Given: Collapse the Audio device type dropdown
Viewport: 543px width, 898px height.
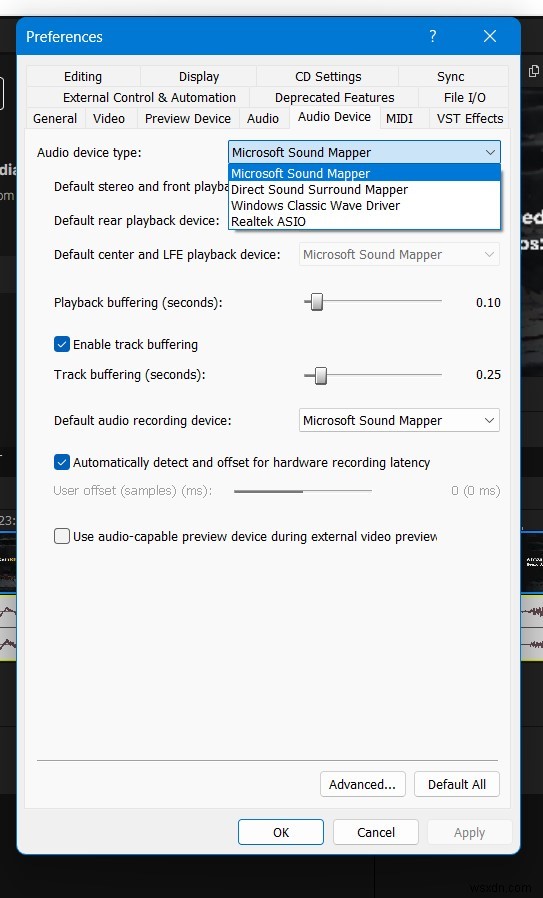Looking at the screenshot, I should click(x=364, y=152).
